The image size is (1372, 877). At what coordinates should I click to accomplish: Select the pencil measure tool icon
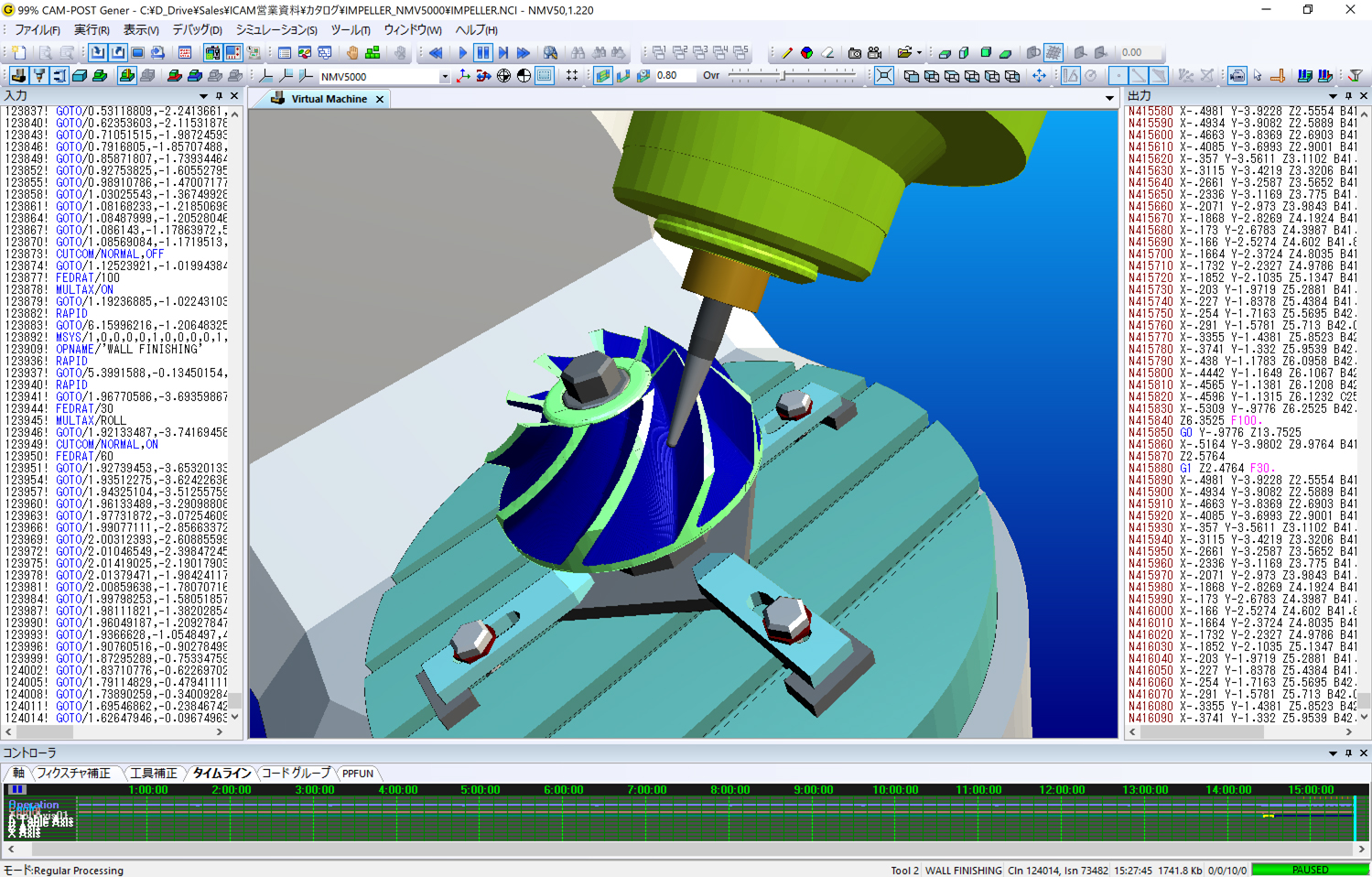[786, 53]
